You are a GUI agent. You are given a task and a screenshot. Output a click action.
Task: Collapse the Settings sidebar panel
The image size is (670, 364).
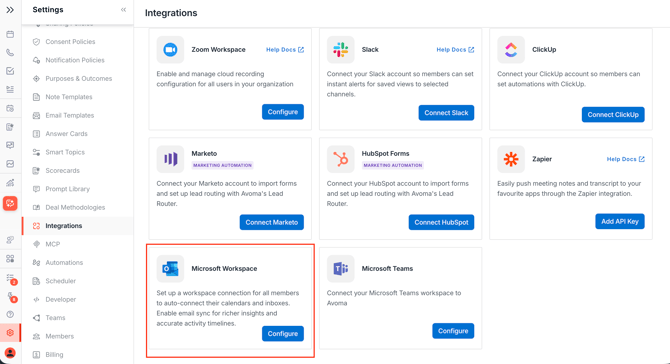click(123, 9)
